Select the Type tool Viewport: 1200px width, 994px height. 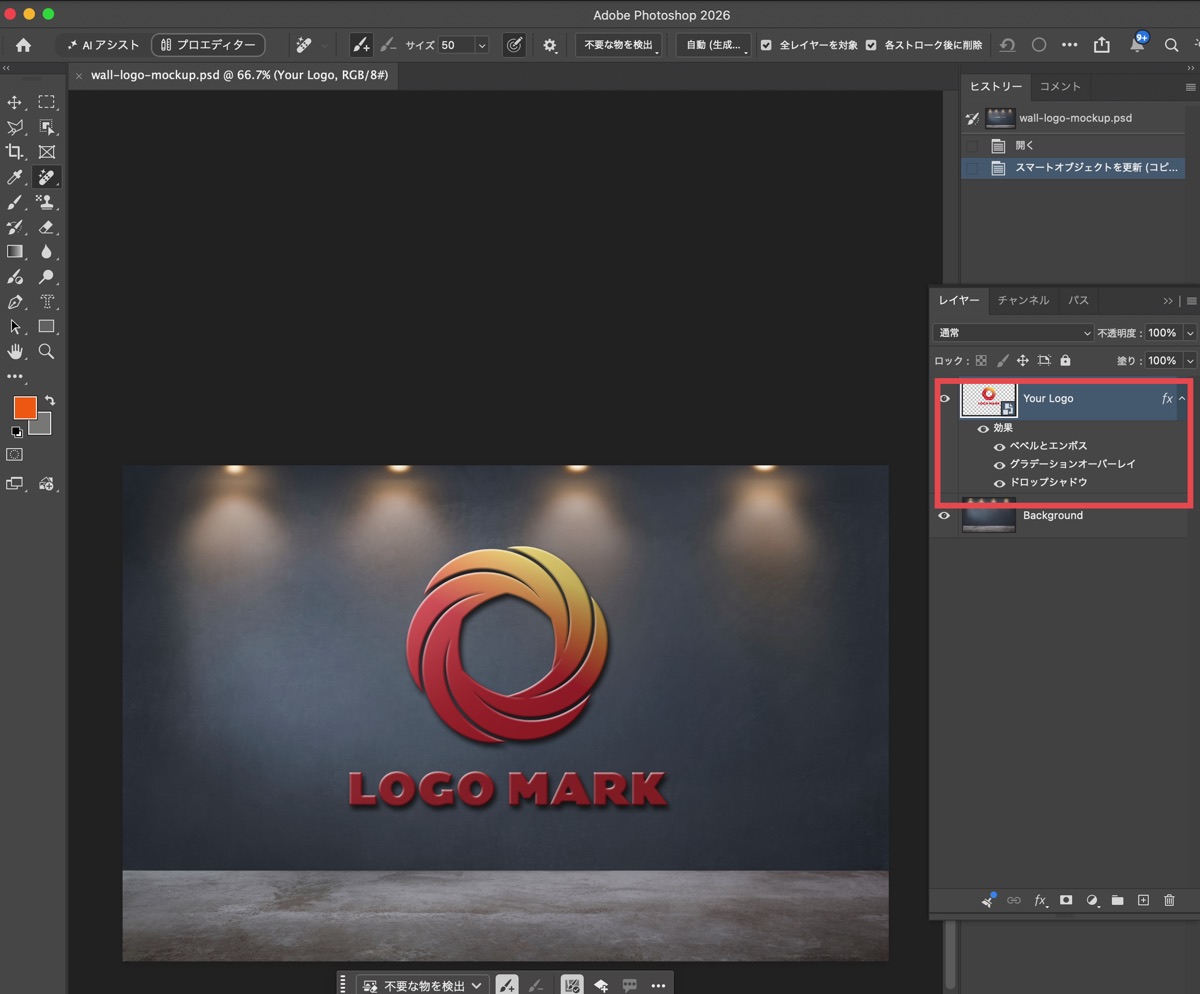(x=46, y=302)
